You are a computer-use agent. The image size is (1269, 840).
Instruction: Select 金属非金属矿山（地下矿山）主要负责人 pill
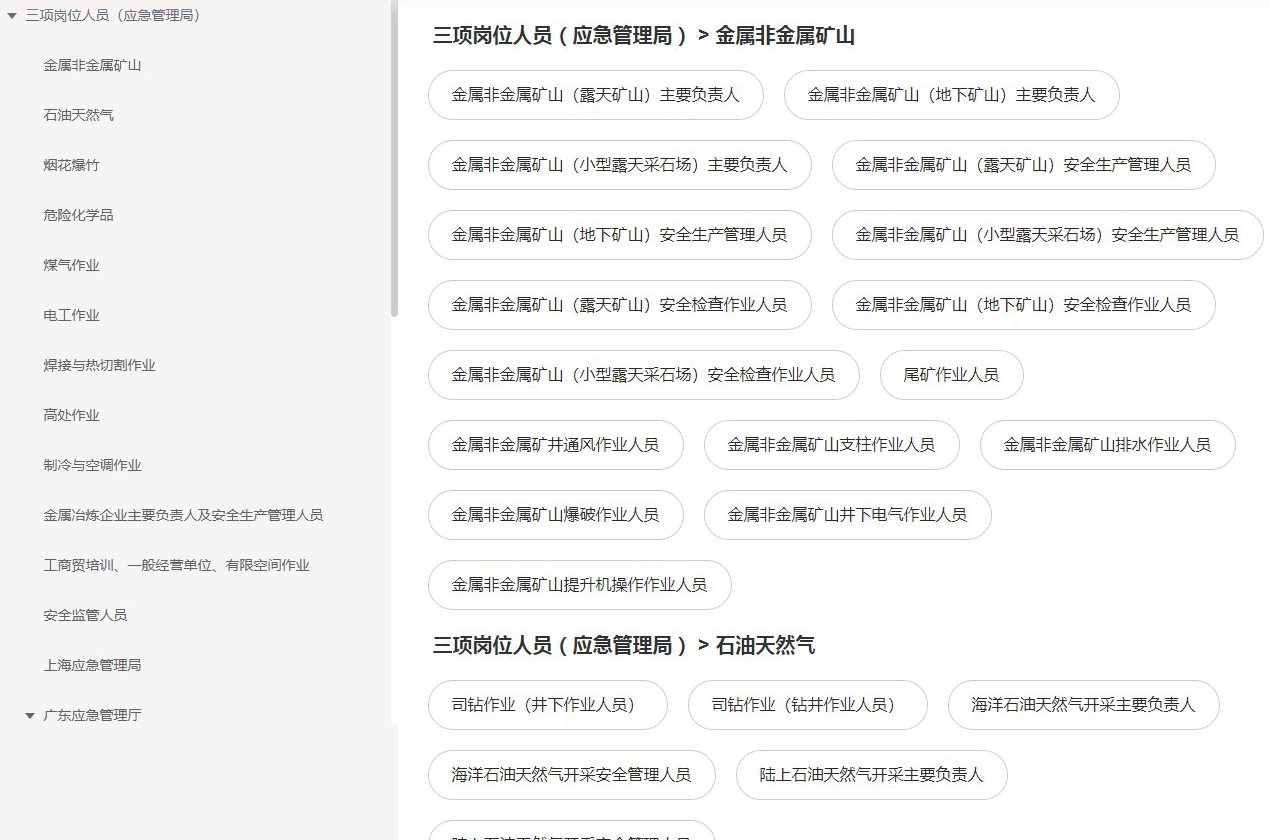coord(951,95)
